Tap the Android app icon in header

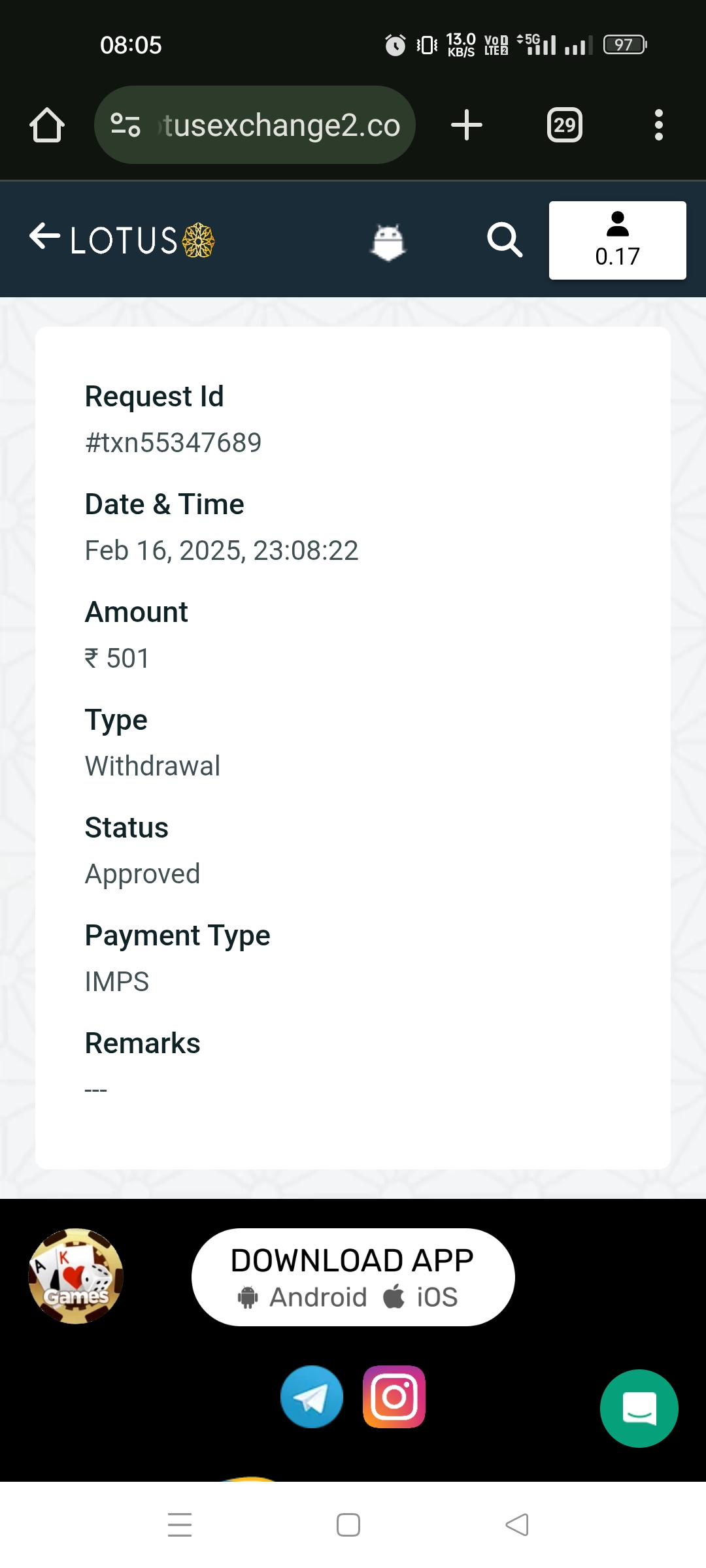tap(388, 242)
